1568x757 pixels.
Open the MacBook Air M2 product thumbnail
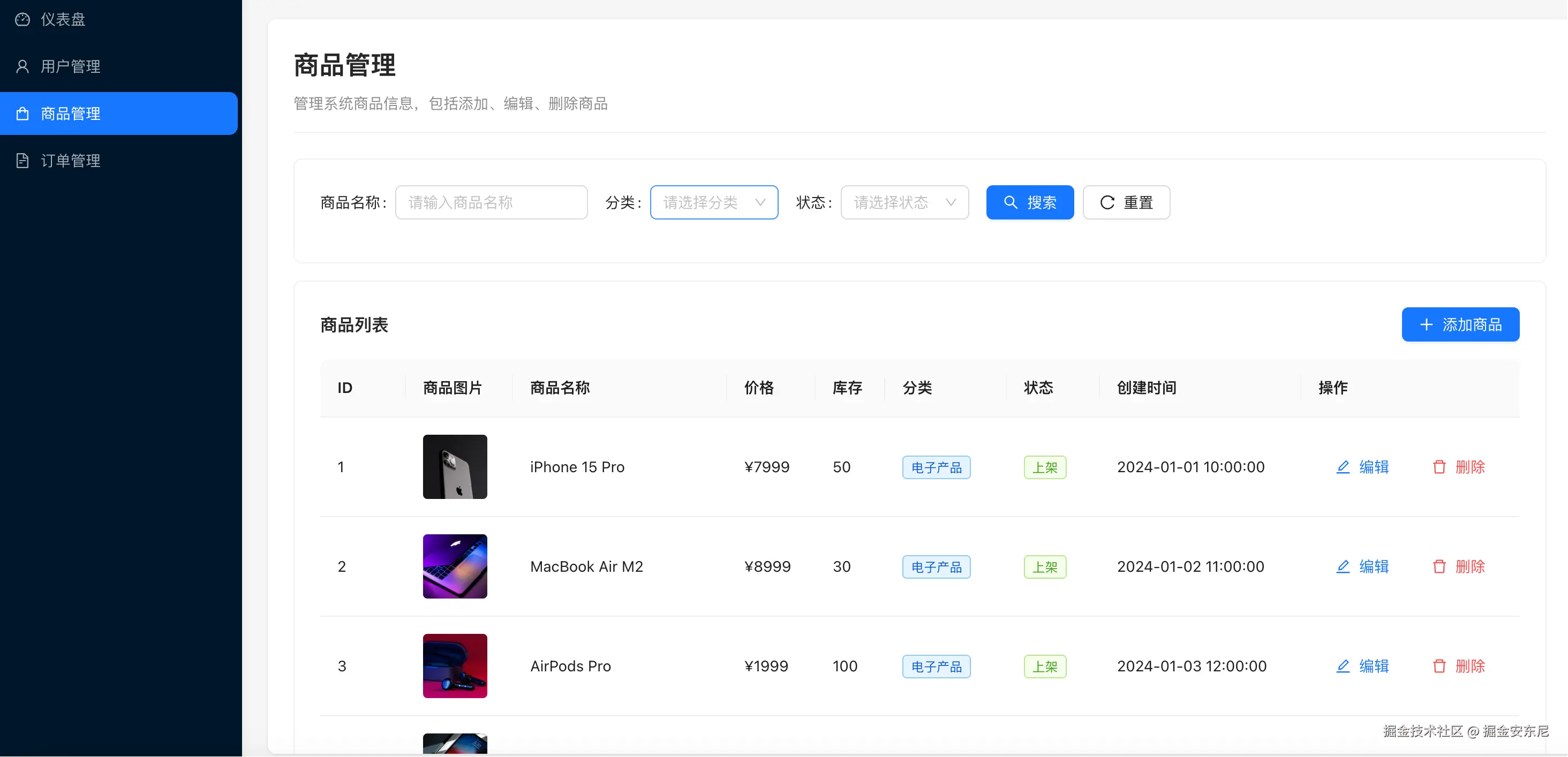pyautogui.click(x=455, y=566)
